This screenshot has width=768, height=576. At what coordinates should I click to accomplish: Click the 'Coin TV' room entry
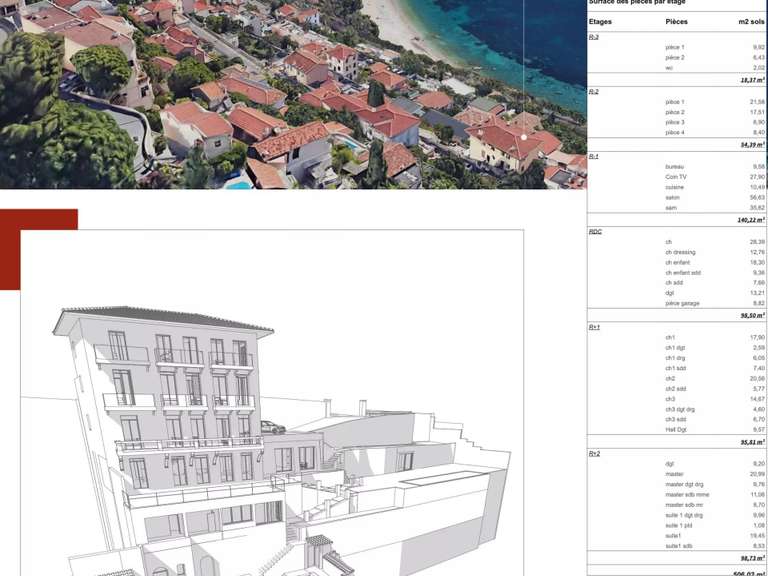(676, 177)
